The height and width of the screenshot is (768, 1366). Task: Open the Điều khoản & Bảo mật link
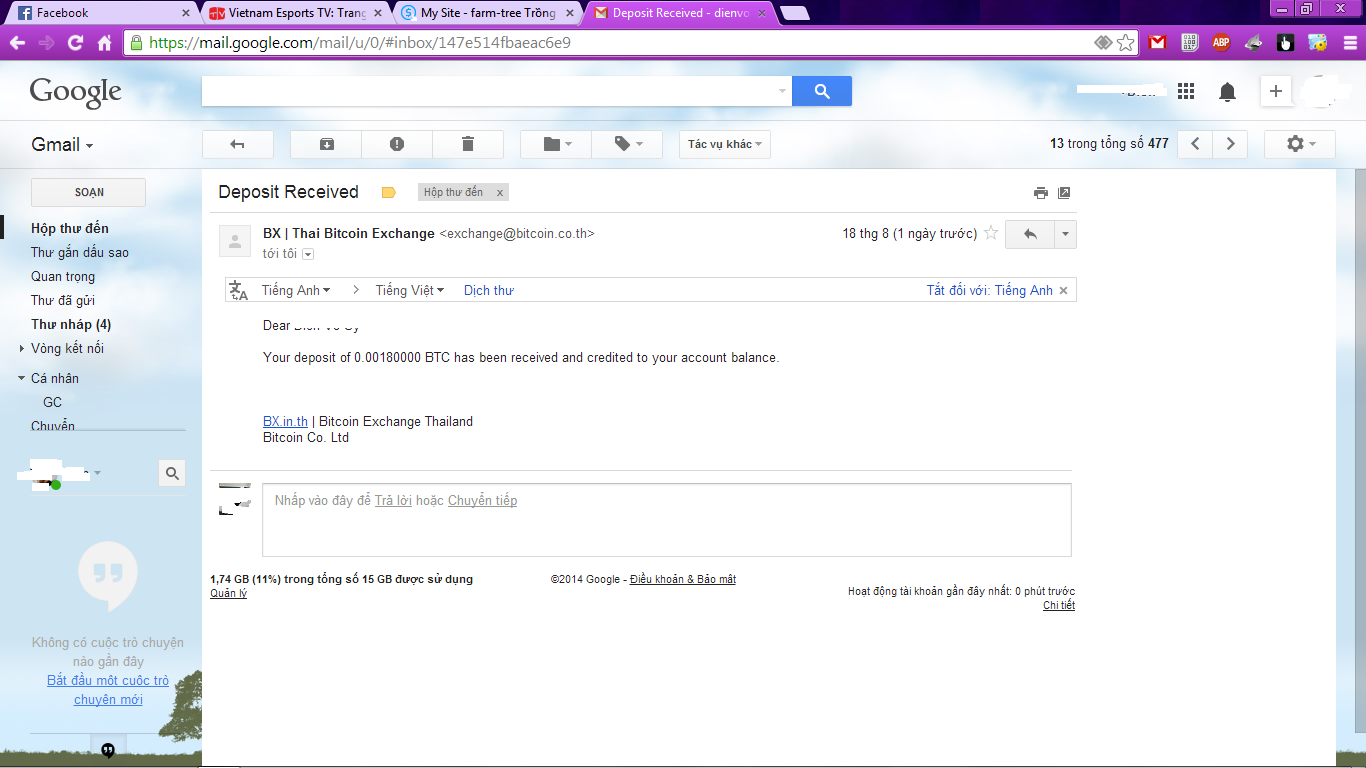[x=683, y=579]
